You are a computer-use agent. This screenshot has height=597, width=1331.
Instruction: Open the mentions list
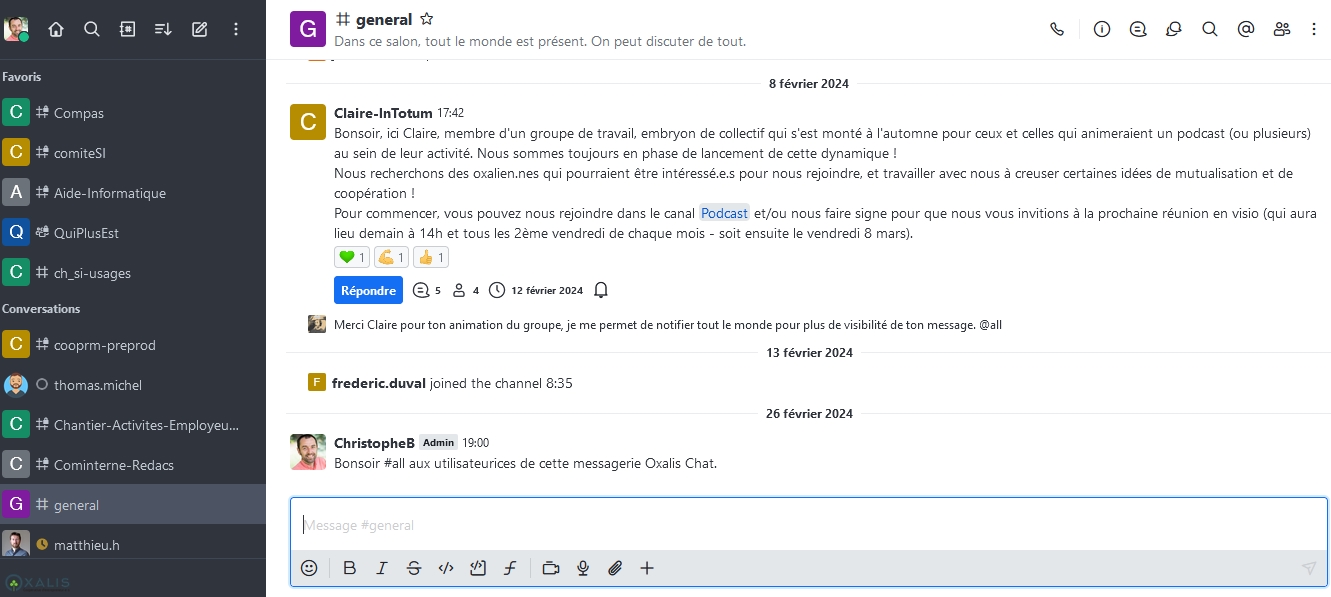point(1246,30)
